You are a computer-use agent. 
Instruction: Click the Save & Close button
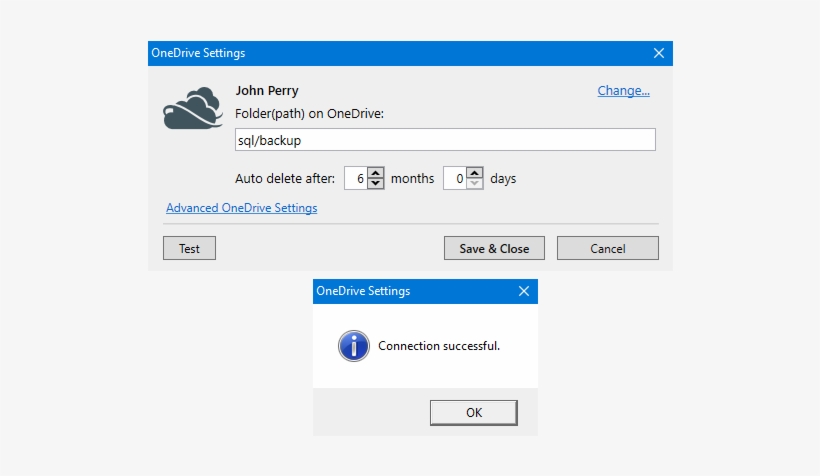click(x=494, y=248)
